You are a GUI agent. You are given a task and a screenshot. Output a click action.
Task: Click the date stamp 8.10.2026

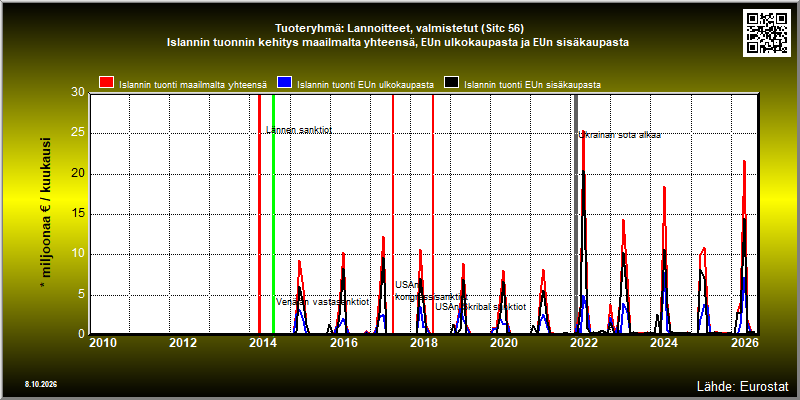tap(40, 384)
